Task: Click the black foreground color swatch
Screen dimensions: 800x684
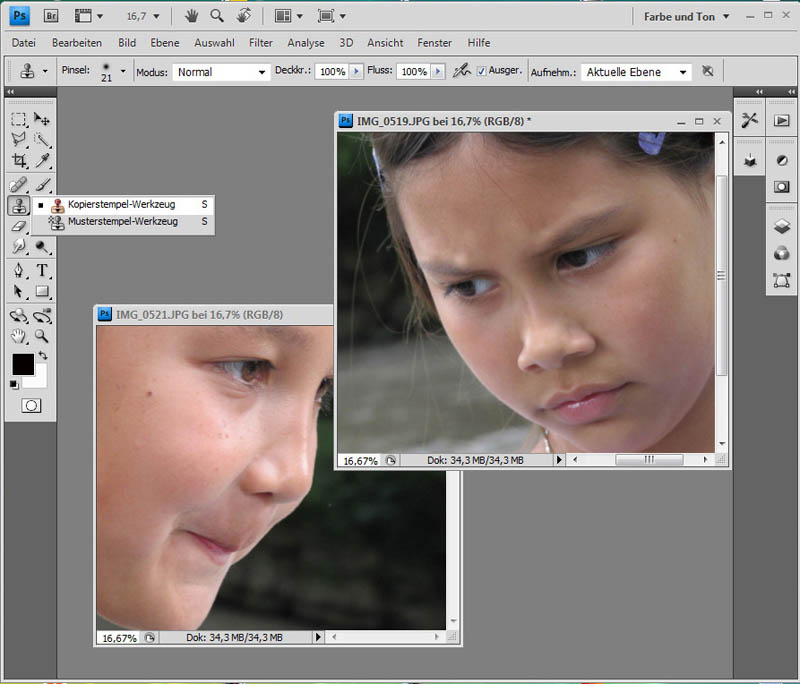Action: click(x=22, y=364)
